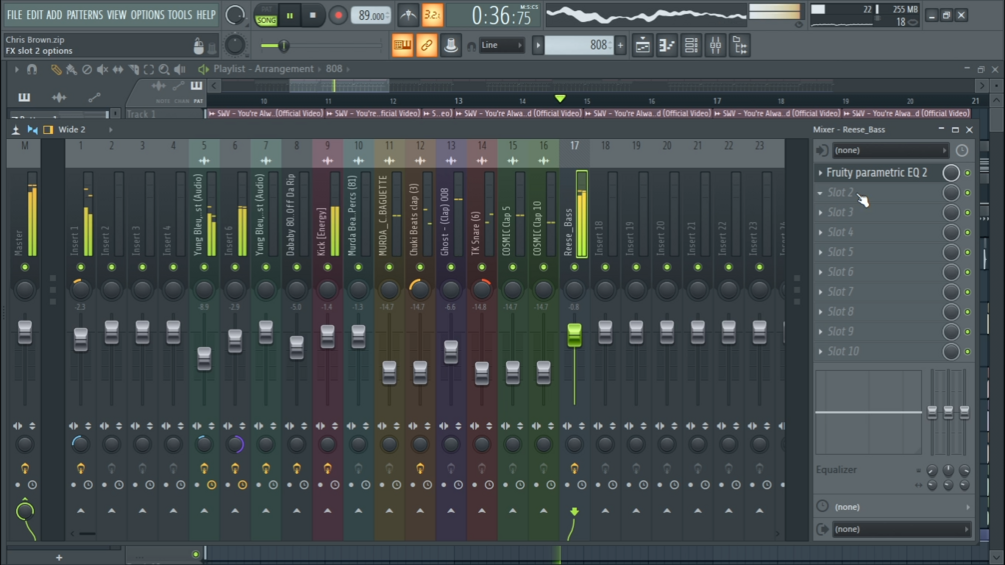Select the Mute tool in Playlist toolbar

click(102, 69)
